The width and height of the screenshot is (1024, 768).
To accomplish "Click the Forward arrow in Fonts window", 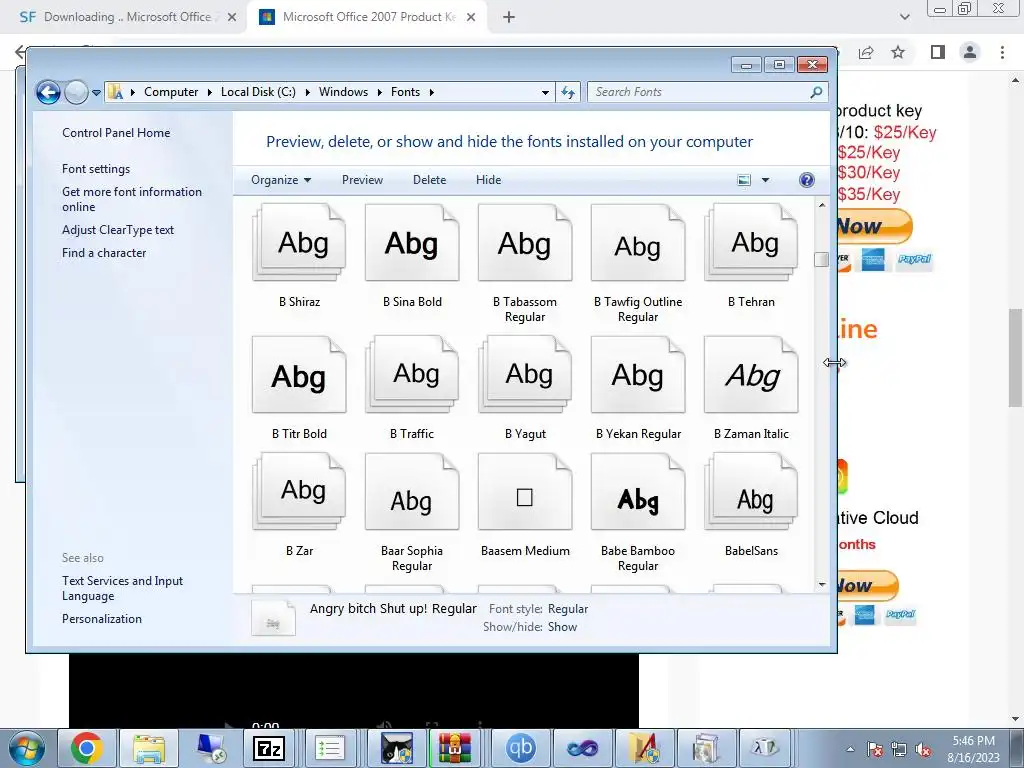I will (x=76, y=92).
